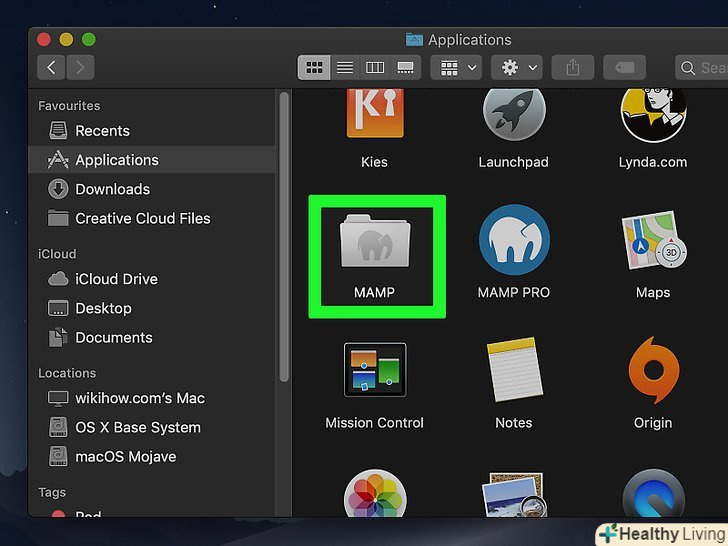Click inside the Search field
The image size is (728, 546).
705,68
